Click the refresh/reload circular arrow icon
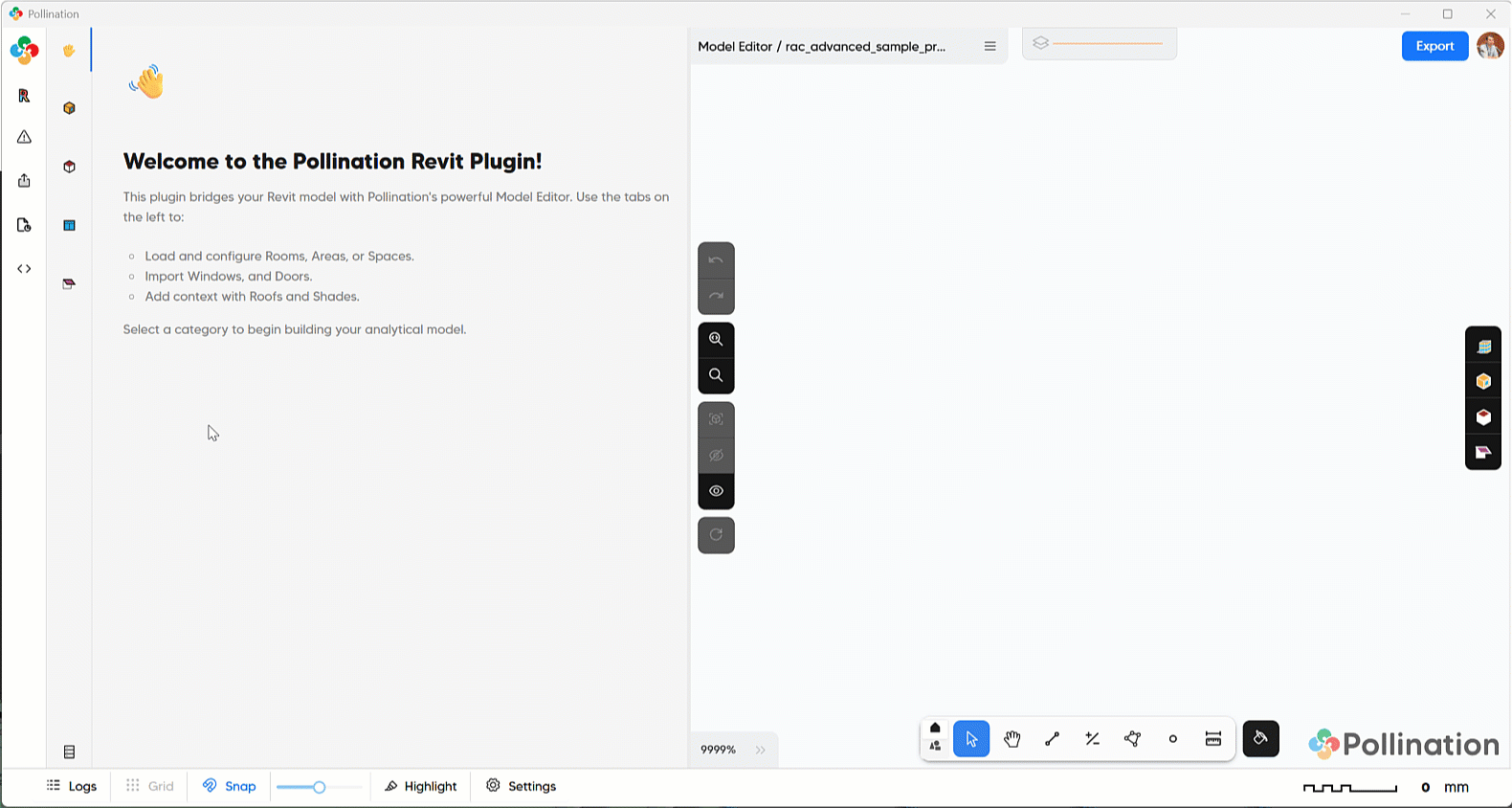Screen dimensions: 1512x808 click(x=716, y=535)
